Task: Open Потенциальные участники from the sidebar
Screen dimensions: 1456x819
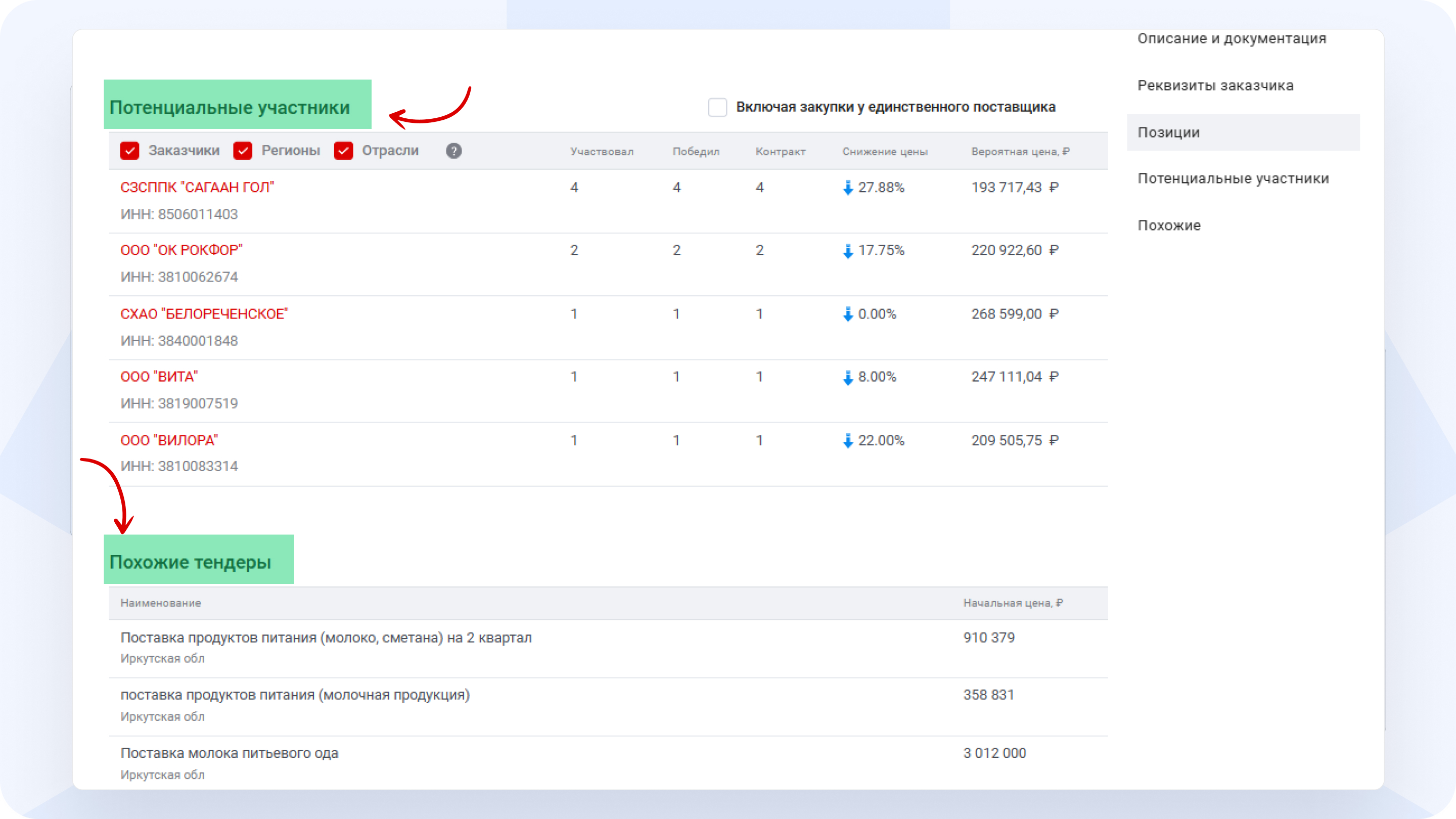Action: (x=1233, y=178)
